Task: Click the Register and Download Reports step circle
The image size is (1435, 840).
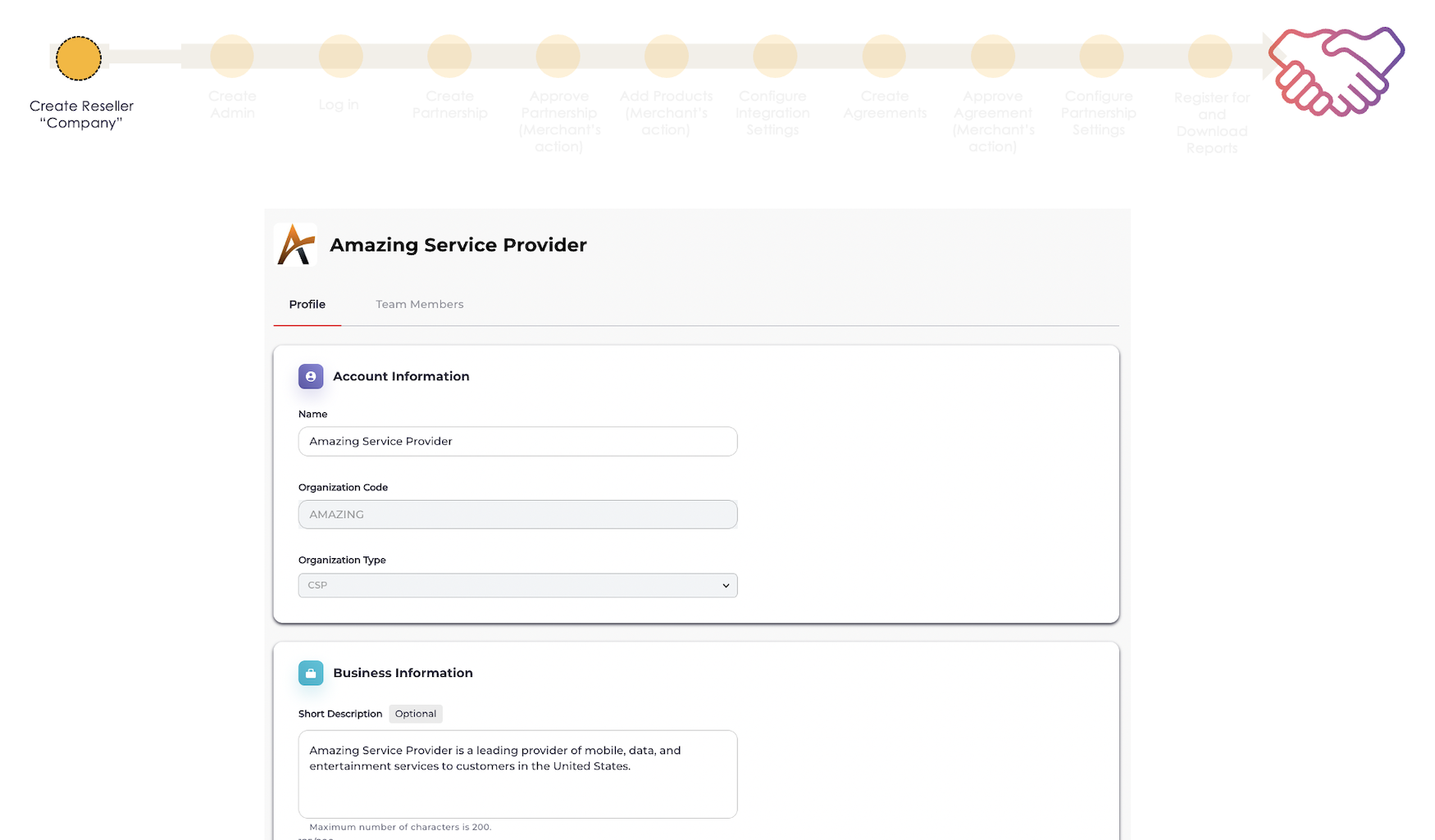Action: (1210, 57)
